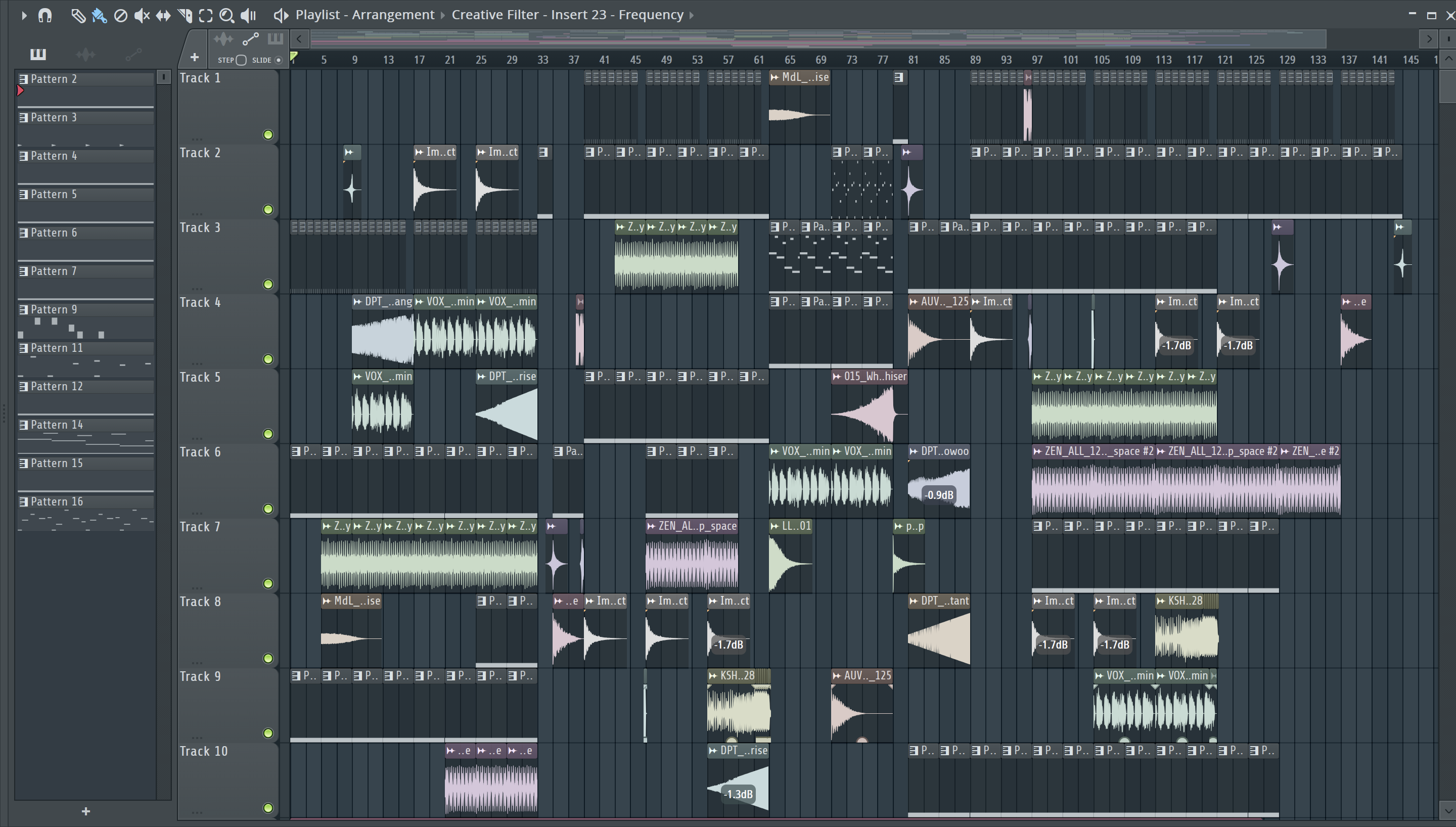Select the Zoom tool
Viewport: 1456px width, 827px height.
(x=226, y=15)
